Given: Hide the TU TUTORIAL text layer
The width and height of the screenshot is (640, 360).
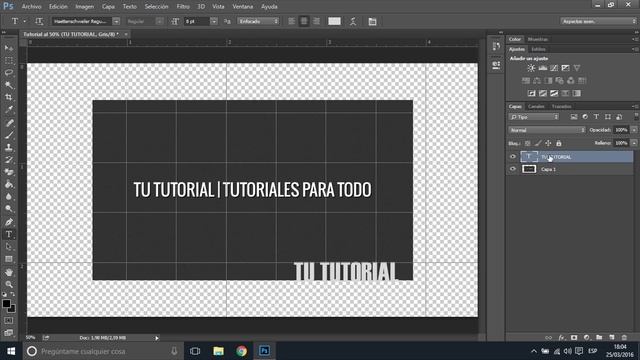Looking at the screenshot, I should click(513, 157).
